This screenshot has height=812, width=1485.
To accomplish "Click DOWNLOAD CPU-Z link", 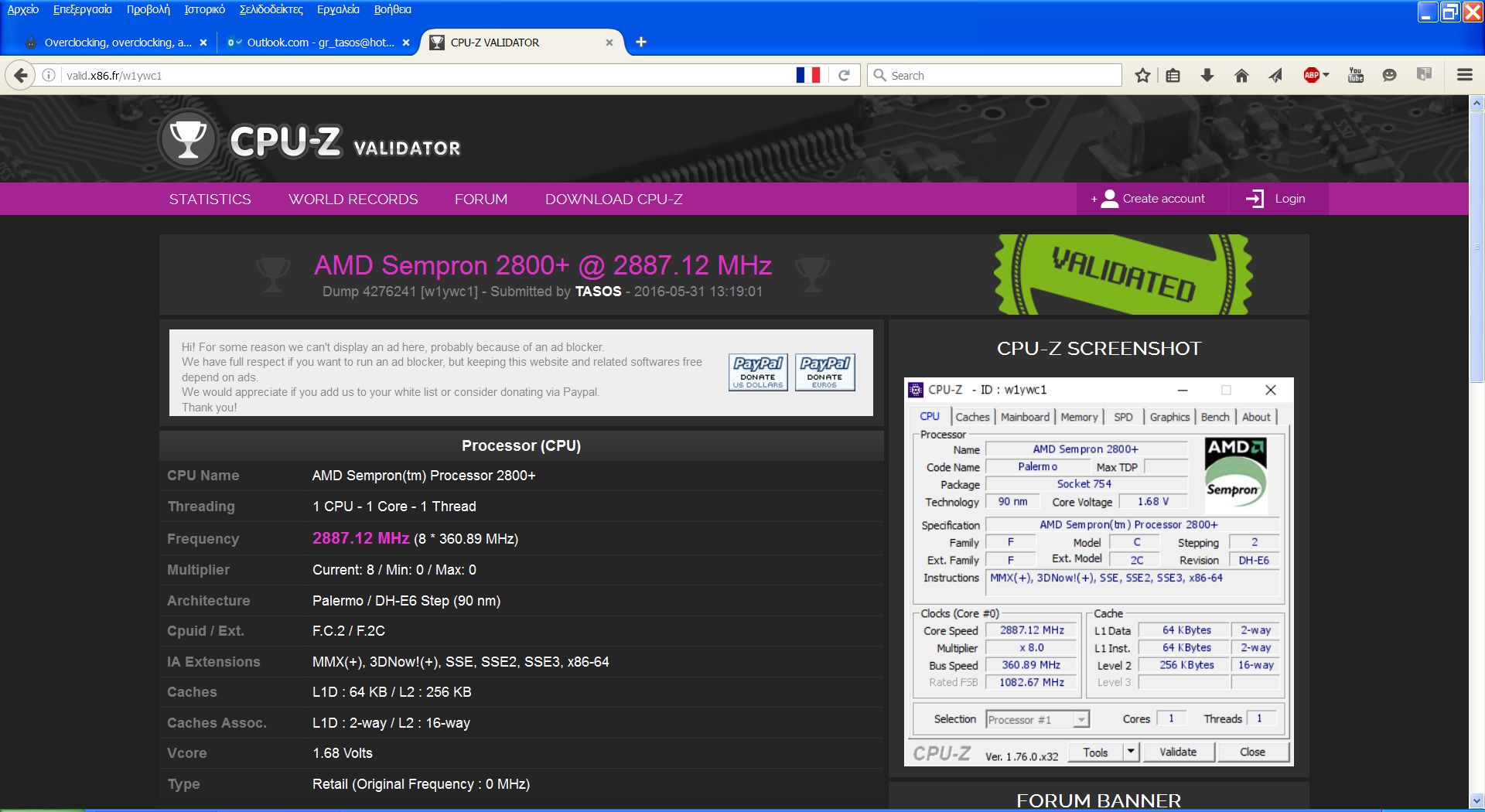I will [x=614, y=199].
